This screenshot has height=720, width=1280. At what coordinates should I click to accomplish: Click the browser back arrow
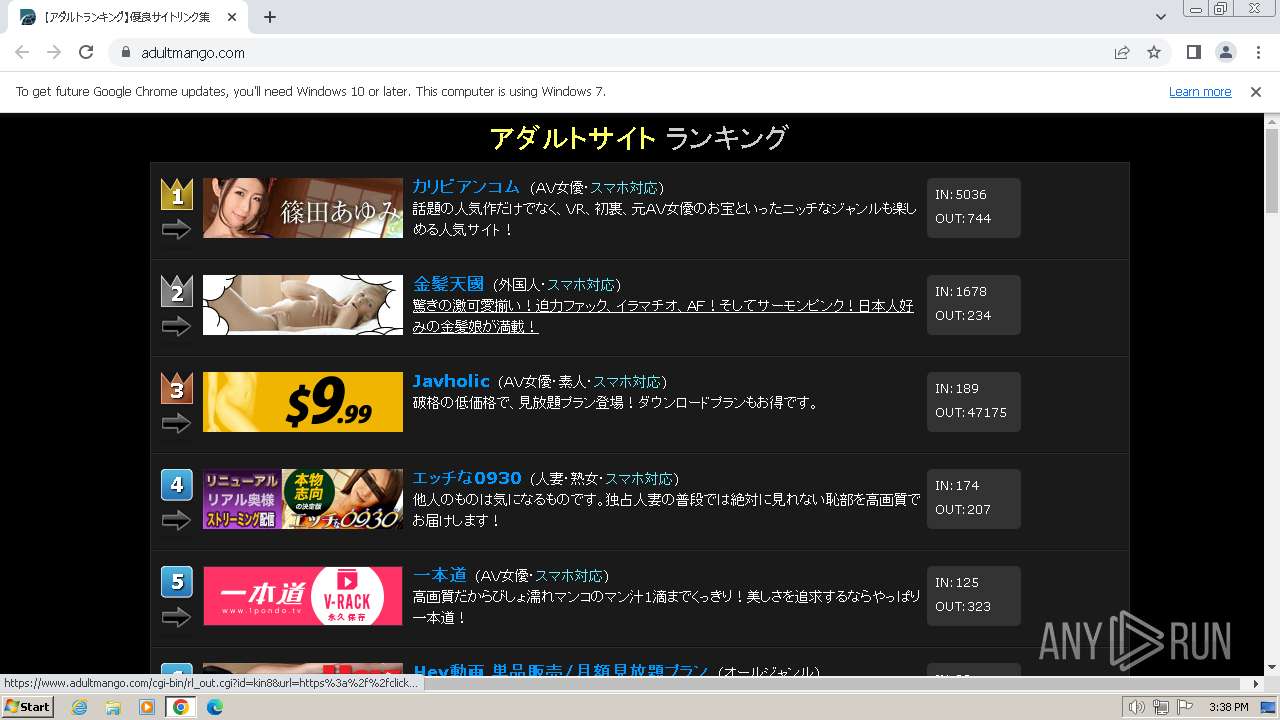22,52
